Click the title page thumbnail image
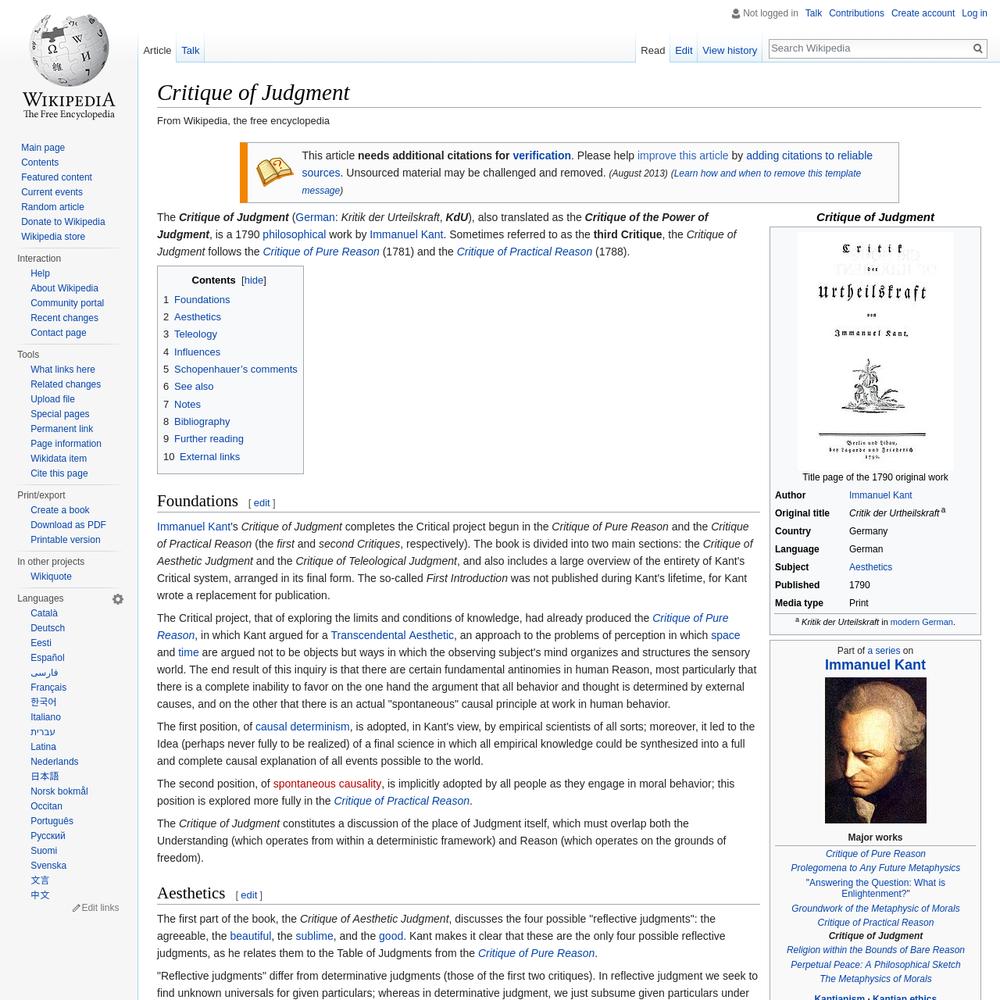This screenshot has height=1000, width=1000. click(874, 349)
